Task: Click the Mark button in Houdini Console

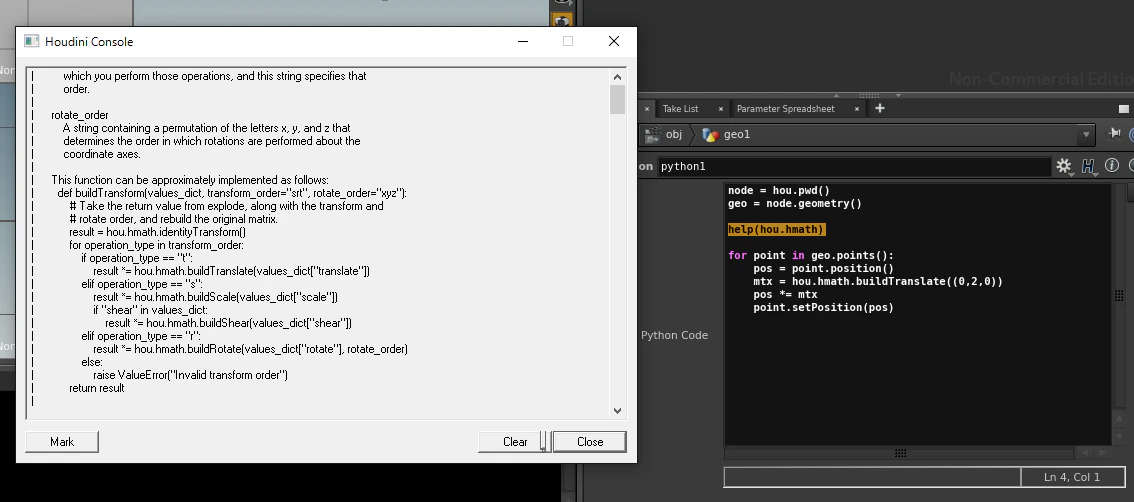Action: tap(61, 441)
